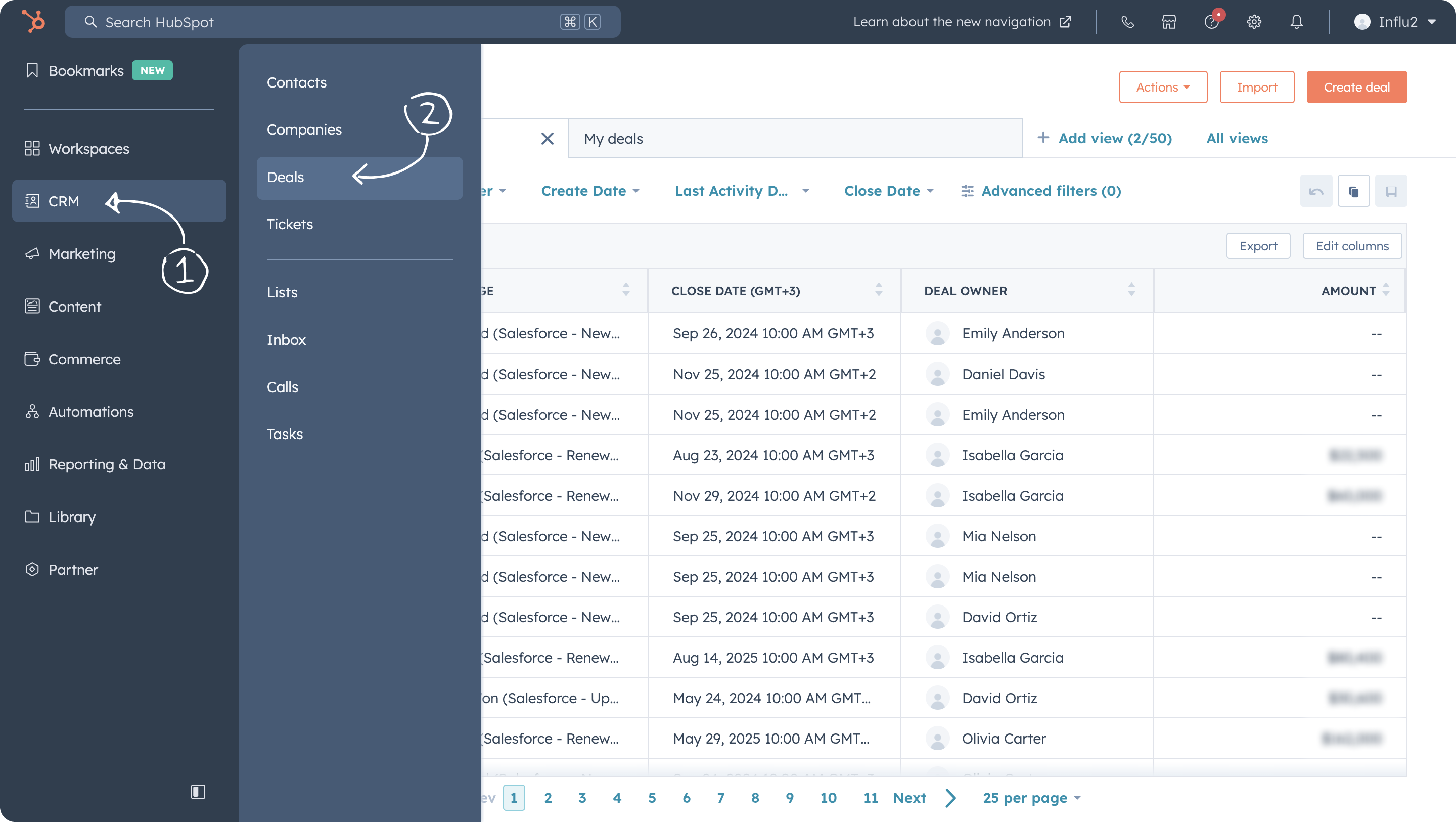Click the save view floppy disk icon
Viewport: 1456px width, 822px height.
coord(1392,191)
